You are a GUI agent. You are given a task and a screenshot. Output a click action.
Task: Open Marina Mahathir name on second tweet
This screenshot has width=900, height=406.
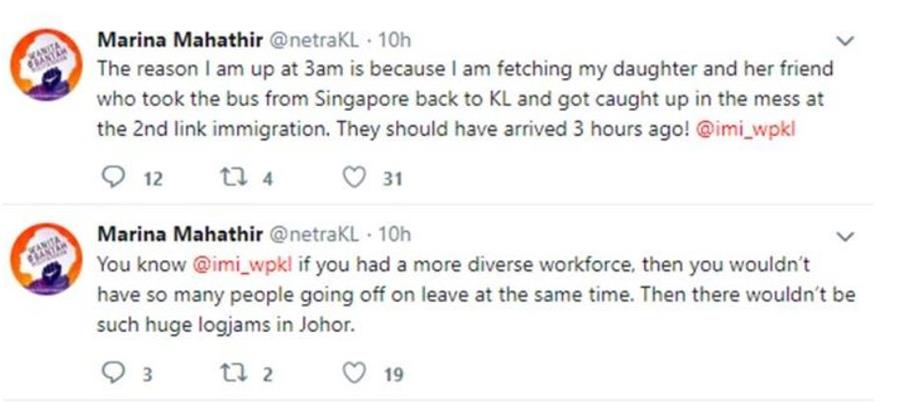(178, 235)
